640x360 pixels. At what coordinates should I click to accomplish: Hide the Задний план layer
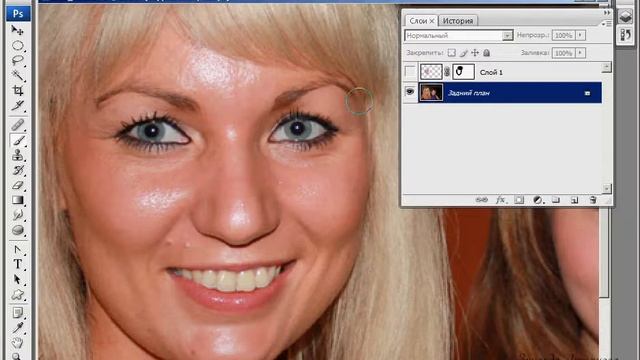click(x=410, y=92)
